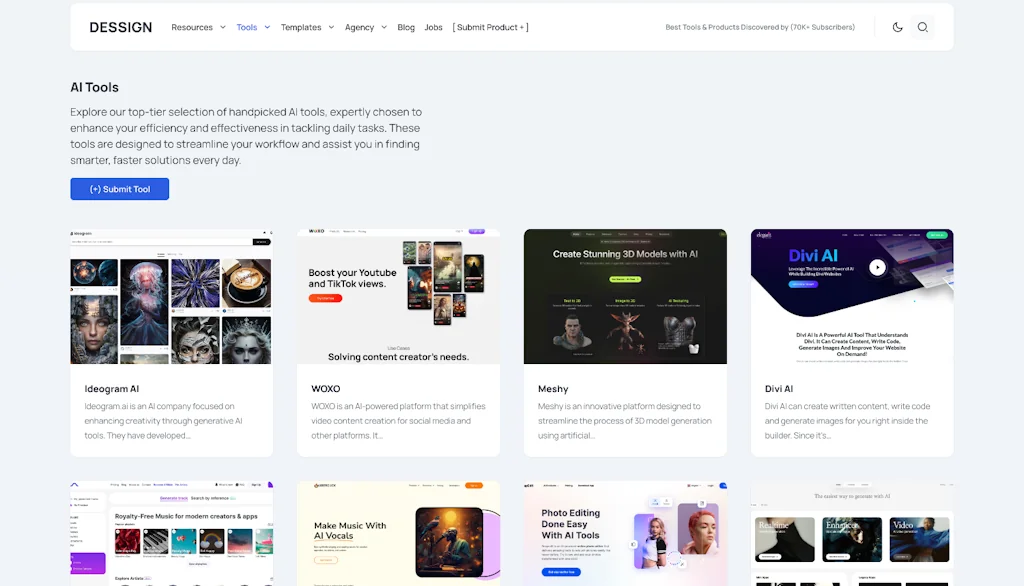Click the blue Submit Tool button
The height and width of the screenshot is (586, 1024).
(x=120, y=189)
